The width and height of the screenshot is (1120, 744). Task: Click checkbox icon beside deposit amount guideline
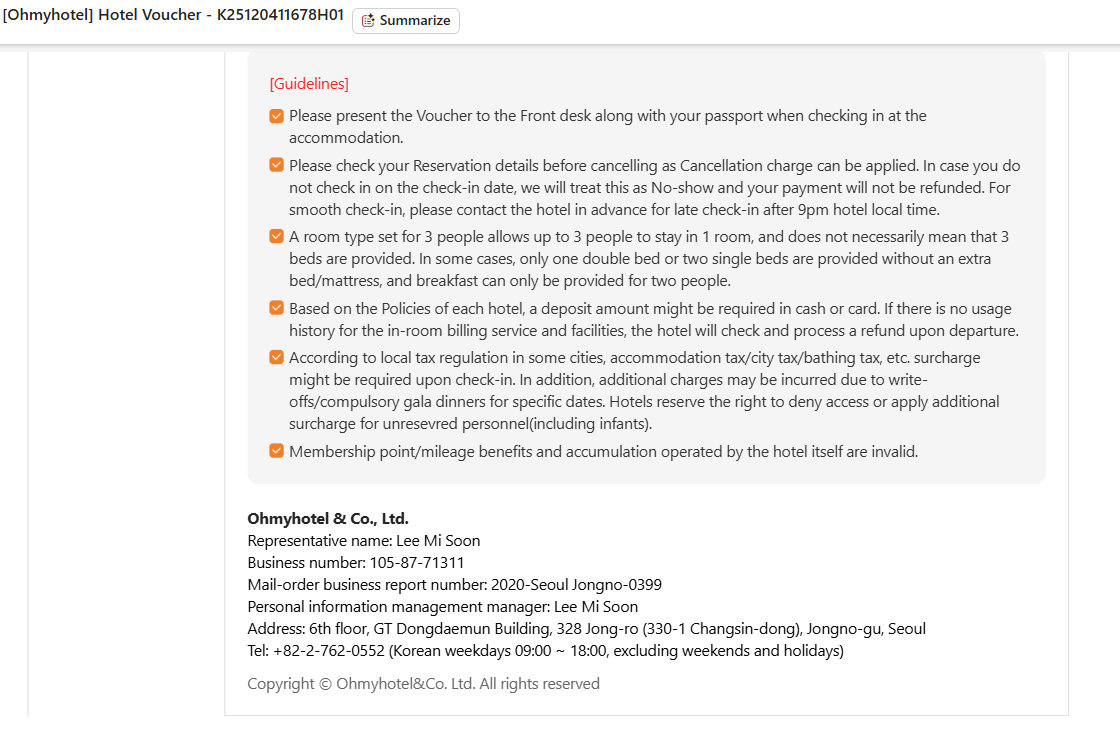coord(277,308)
